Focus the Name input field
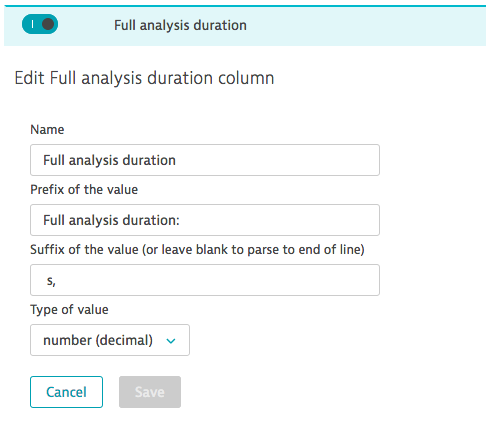The height and width of the screenshot is (427, 486). (205, 160)
